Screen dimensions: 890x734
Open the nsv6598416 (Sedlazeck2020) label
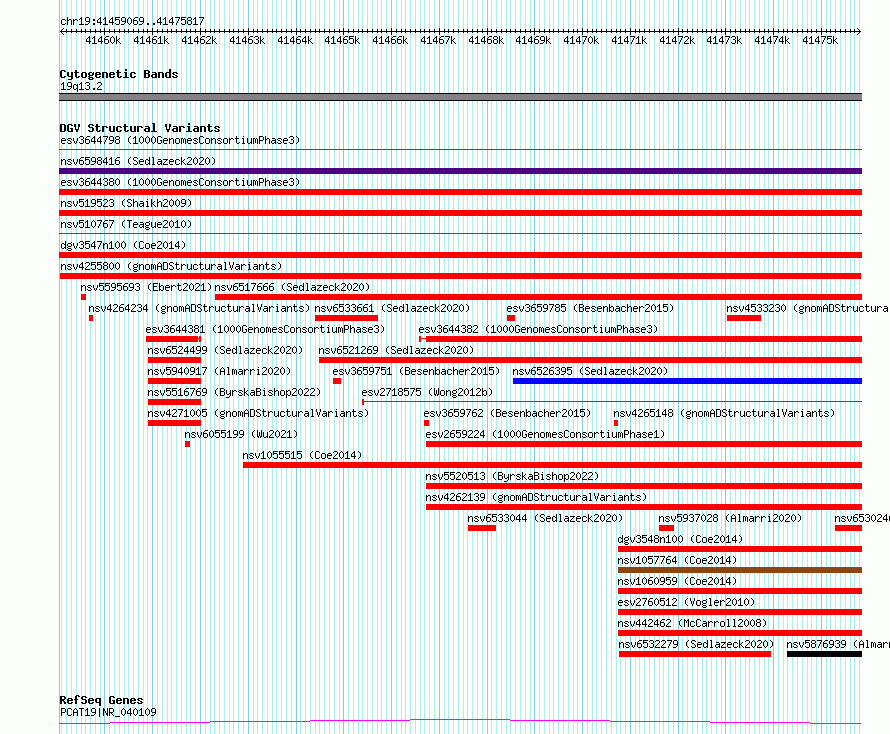(138, 161)
